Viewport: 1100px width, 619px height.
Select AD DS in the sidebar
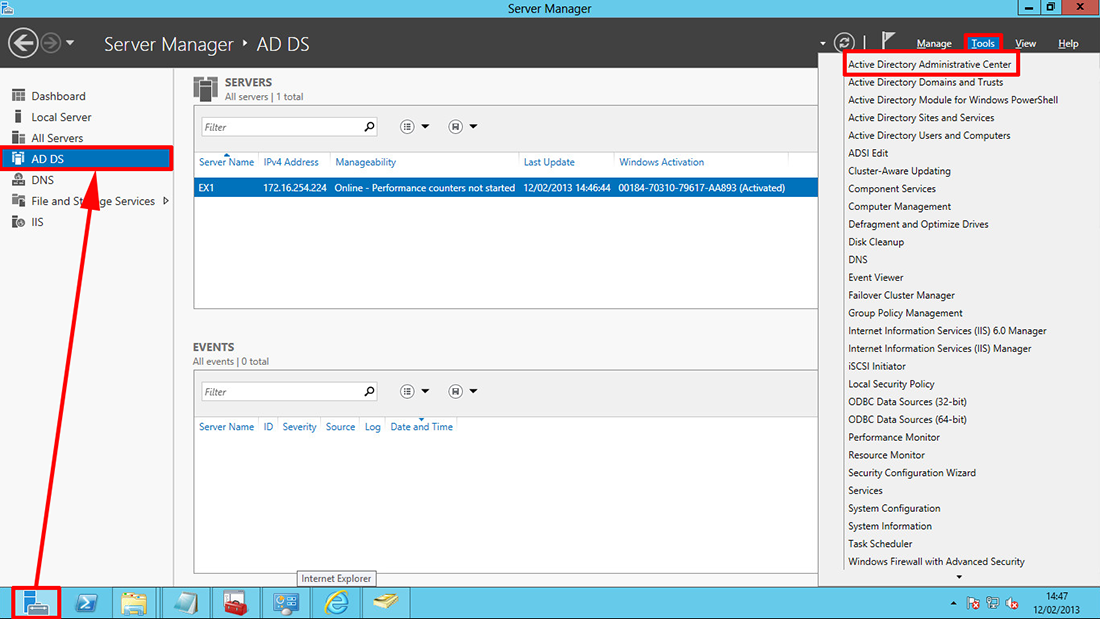pyautogui.click(x=86, y=159)
